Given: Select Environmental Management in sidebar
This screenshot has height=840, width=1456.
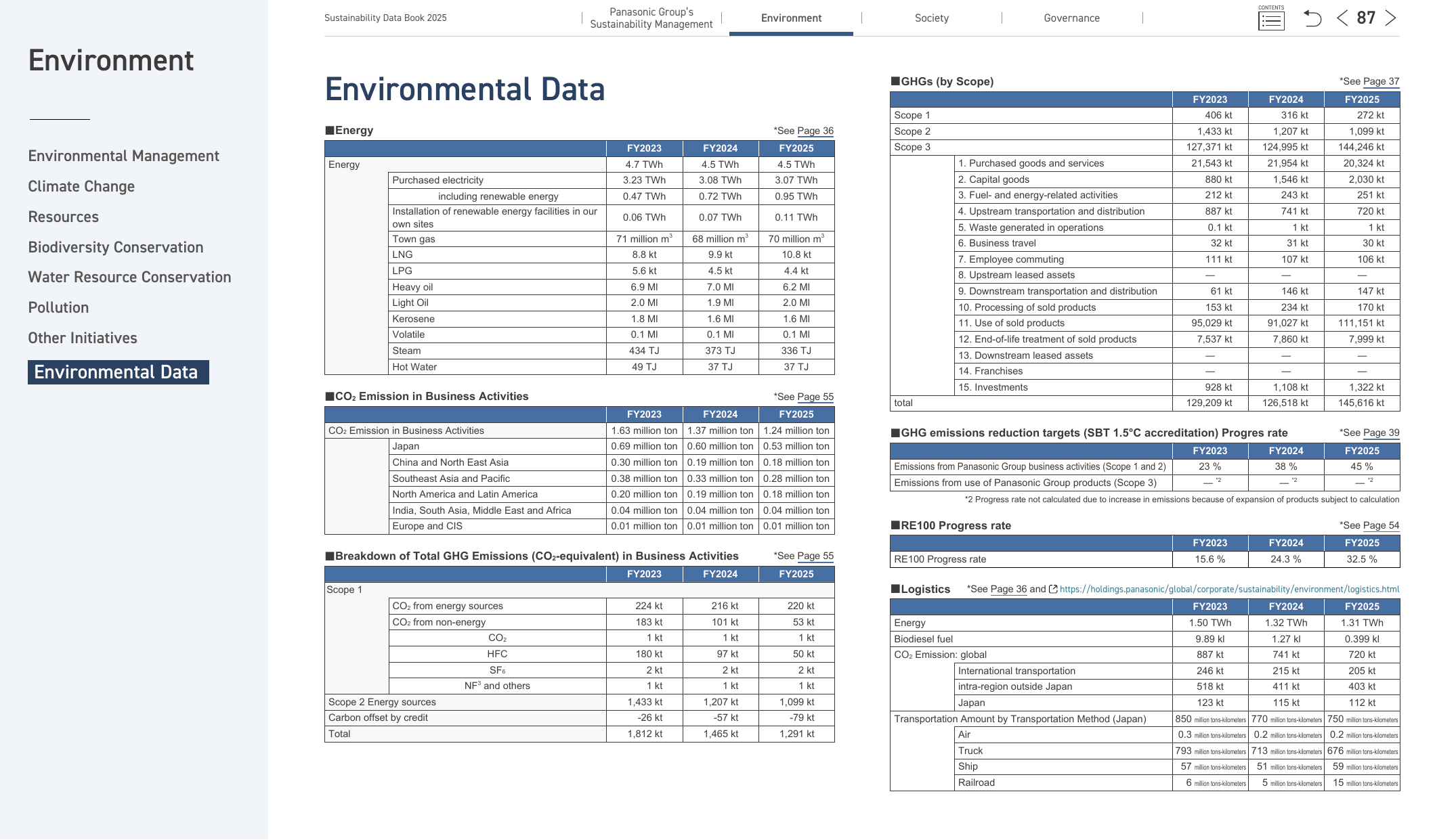Looking at the screenshot, I should tap(124, 156).
